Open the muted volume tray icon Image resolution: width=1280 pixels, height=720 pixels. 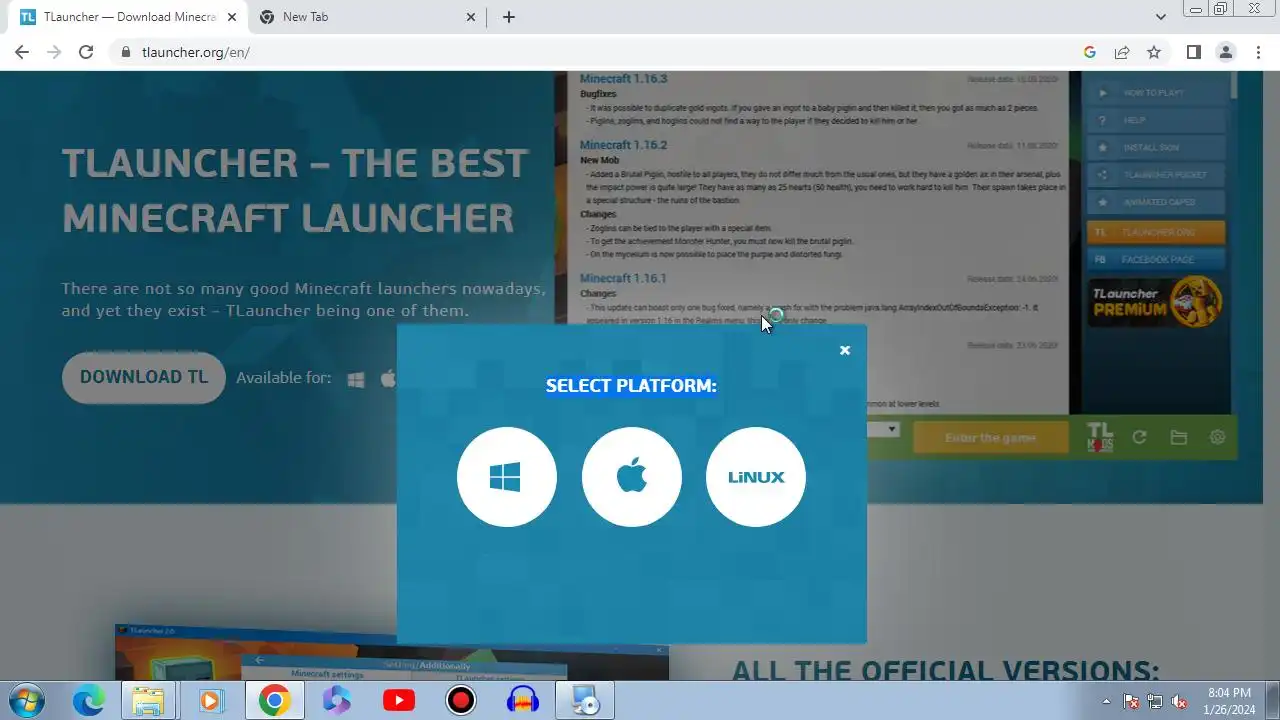[1179, 701]
